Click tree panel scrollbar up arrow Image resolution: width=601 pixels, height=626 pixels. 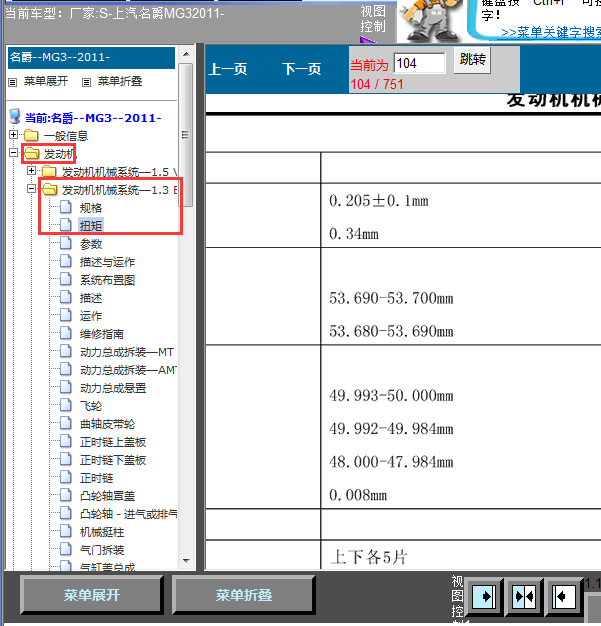pos(186,54)
